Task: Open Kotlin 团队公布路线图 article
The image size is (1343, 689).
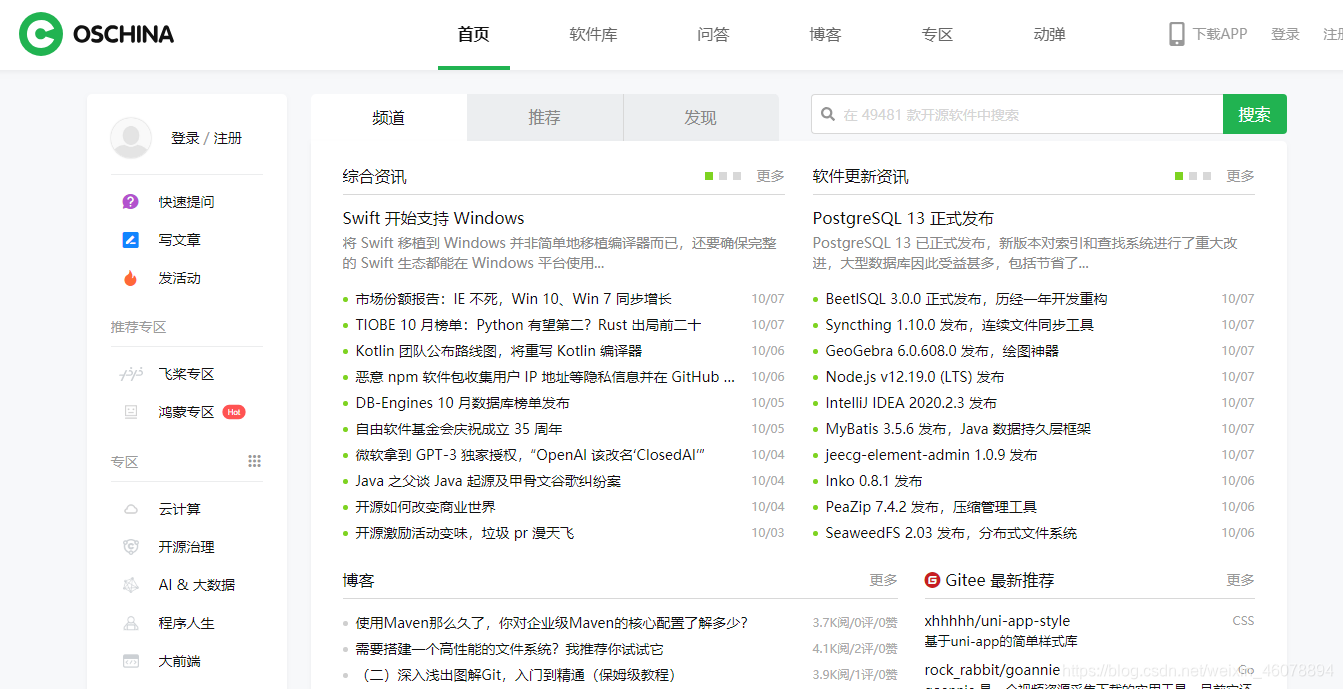Action: coord(499,351)
